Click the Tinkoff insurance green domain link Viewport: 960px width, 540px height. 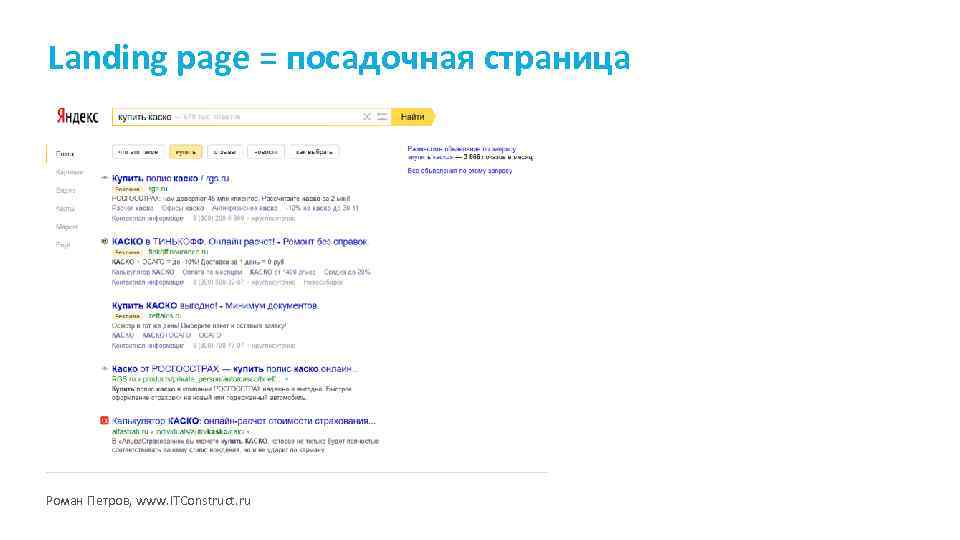pos(178,252)
